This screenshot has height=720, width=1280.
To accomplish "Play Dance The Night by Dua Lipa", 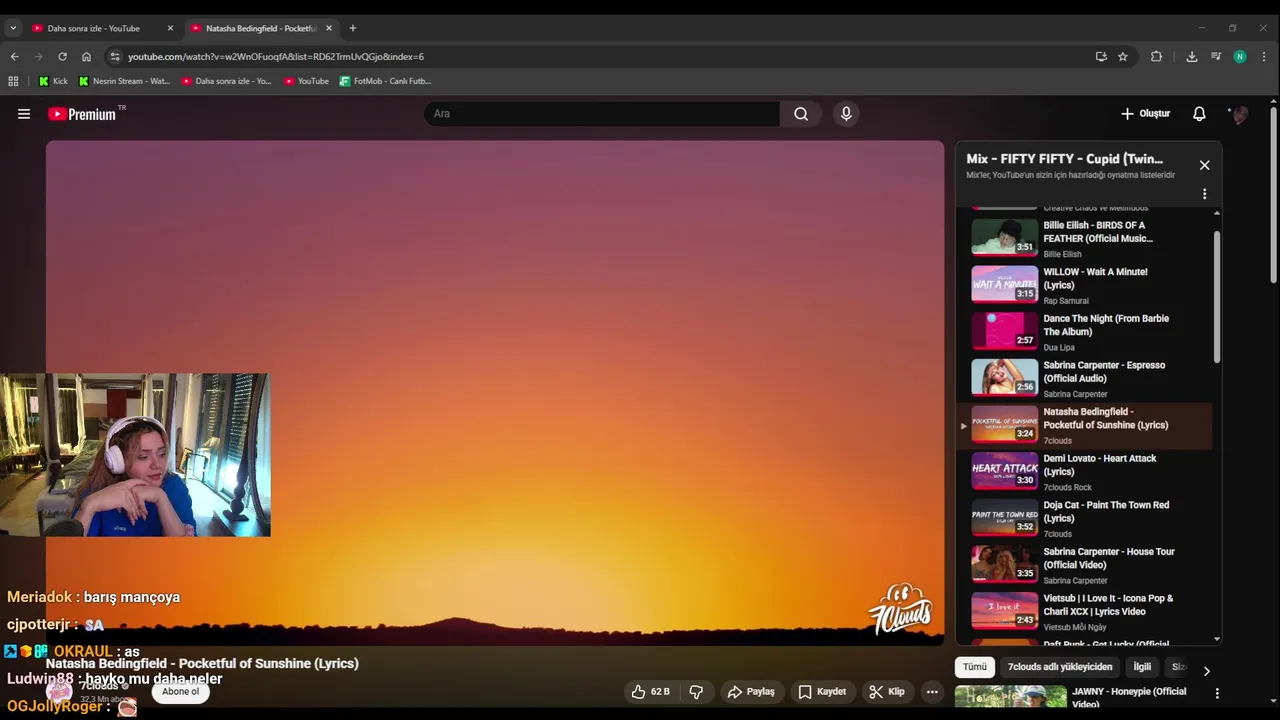I will coord(1085,332).
